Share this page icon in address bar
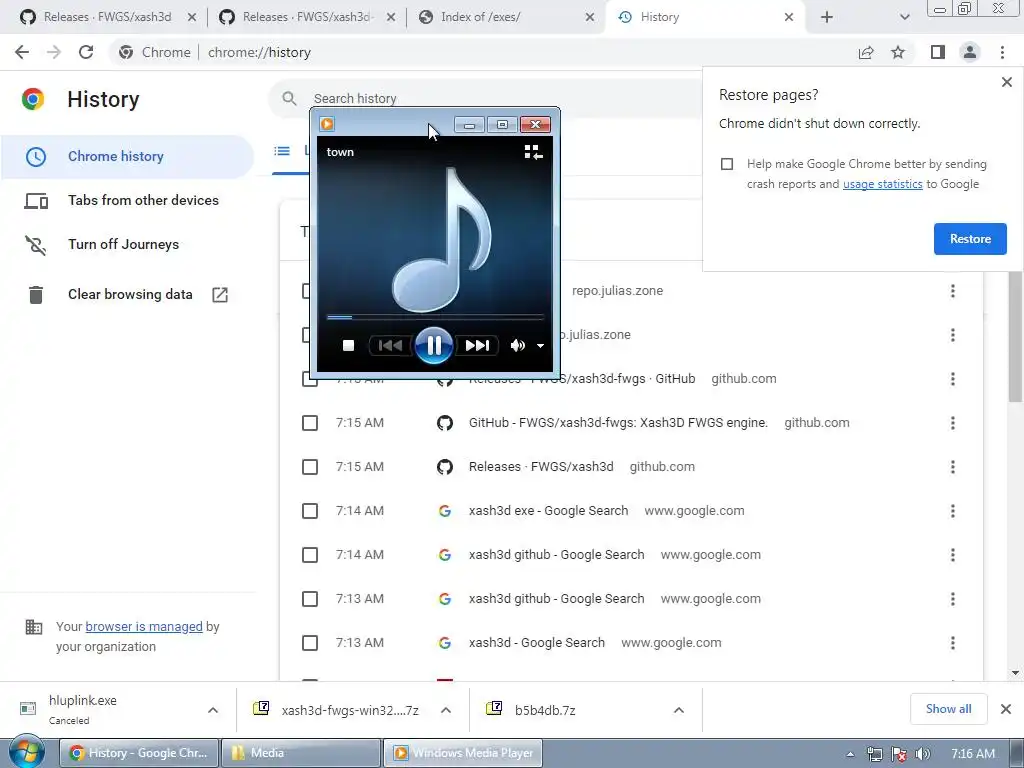1024x768 pixels. pos(866,52)
